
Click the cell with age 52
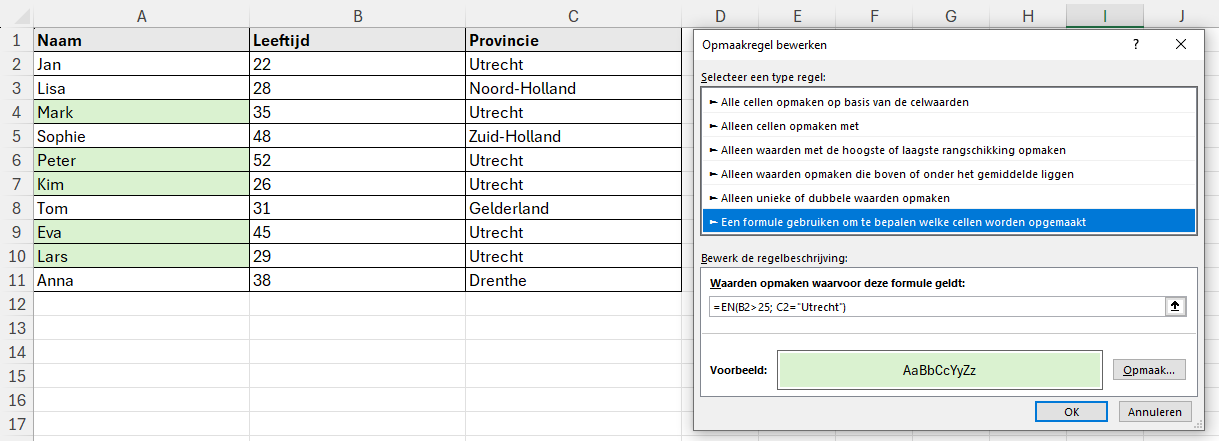click(357, 161)
